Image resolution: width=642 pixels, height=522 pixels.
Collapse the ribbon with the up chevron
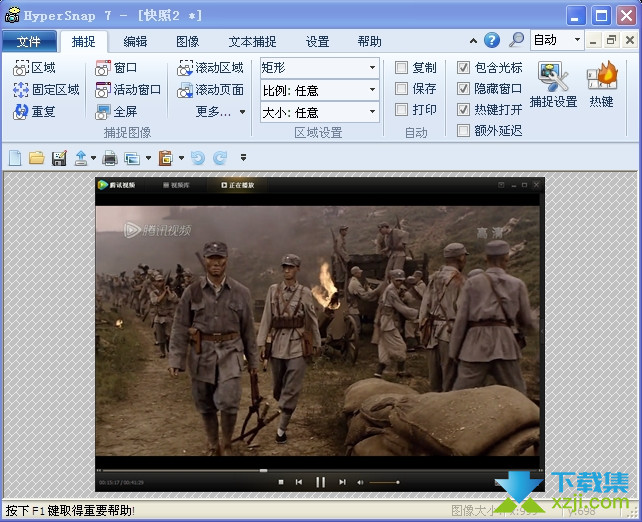point(473,41)
